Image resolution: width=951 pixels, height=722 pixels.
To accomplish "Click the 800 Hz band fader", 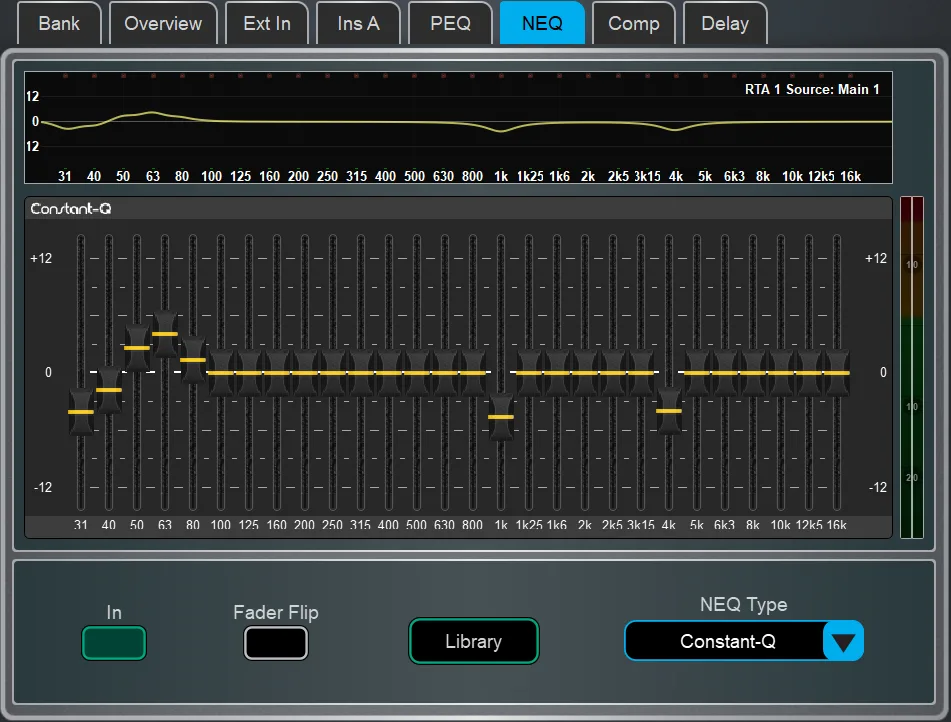I will click(x=472, y=373).
